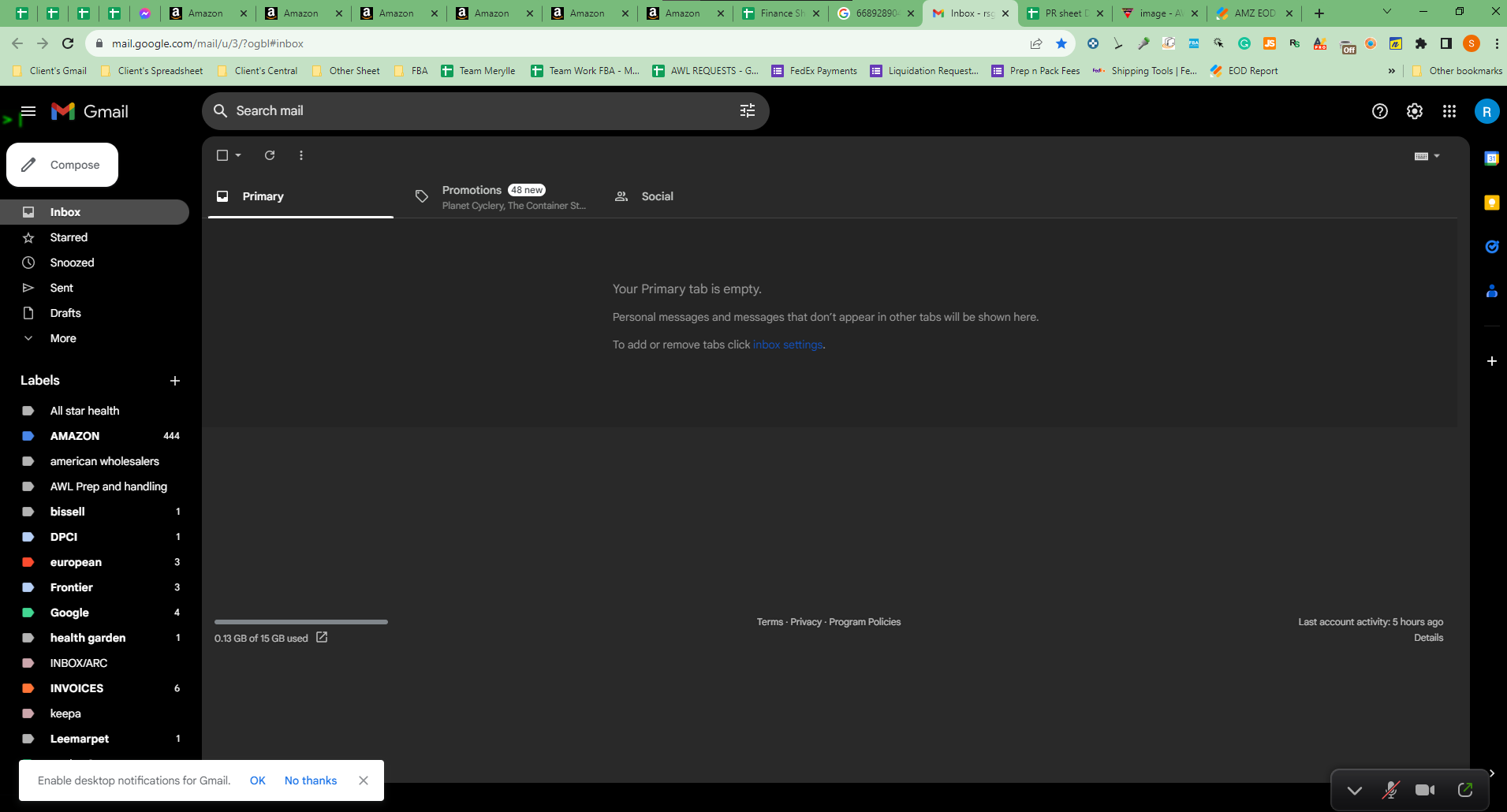1507x812 pixels.
Task: Accept desktop notifications with OK
Action: click(x=257, y=780)
